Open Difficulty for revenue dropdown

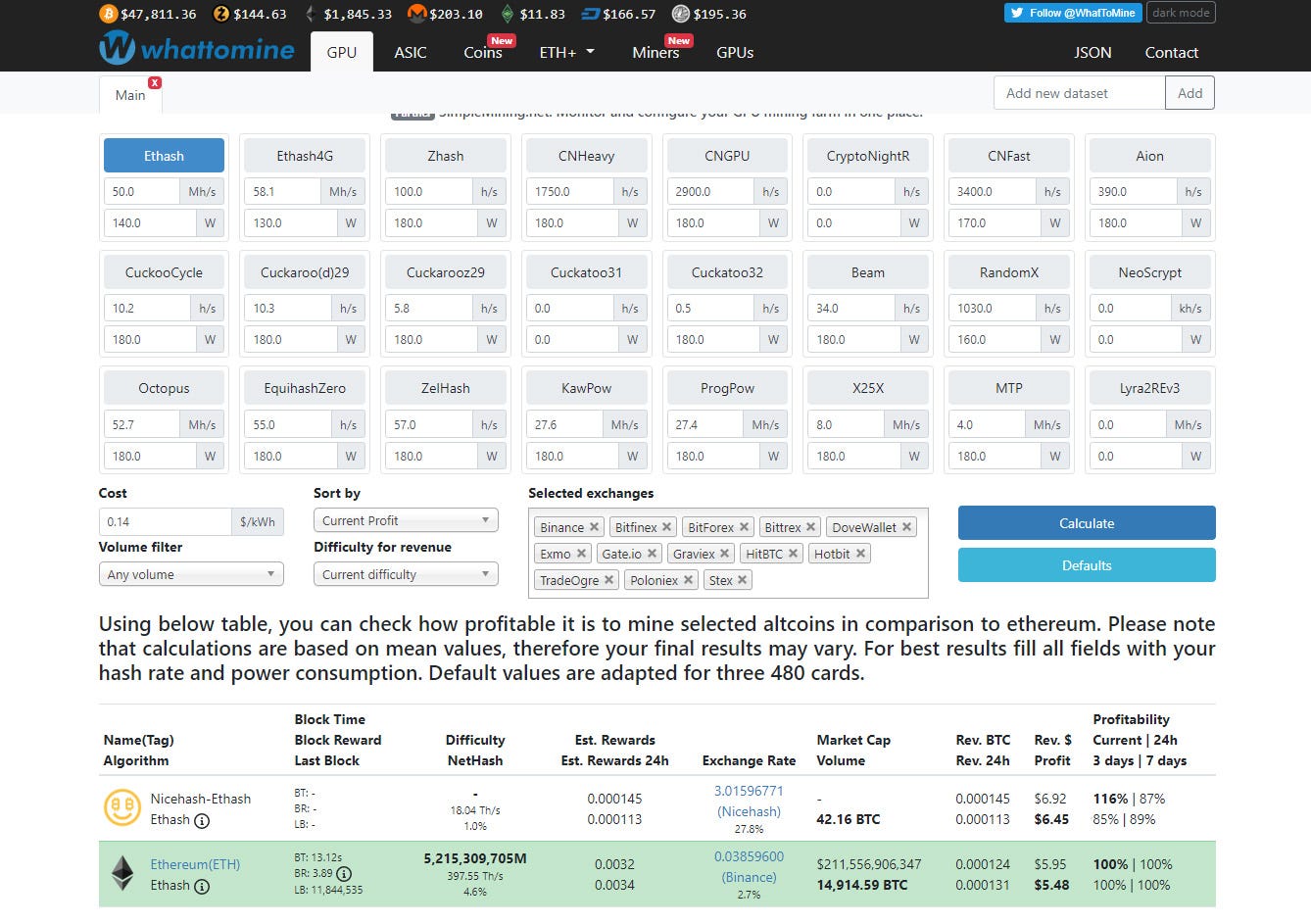pos(406,574)
